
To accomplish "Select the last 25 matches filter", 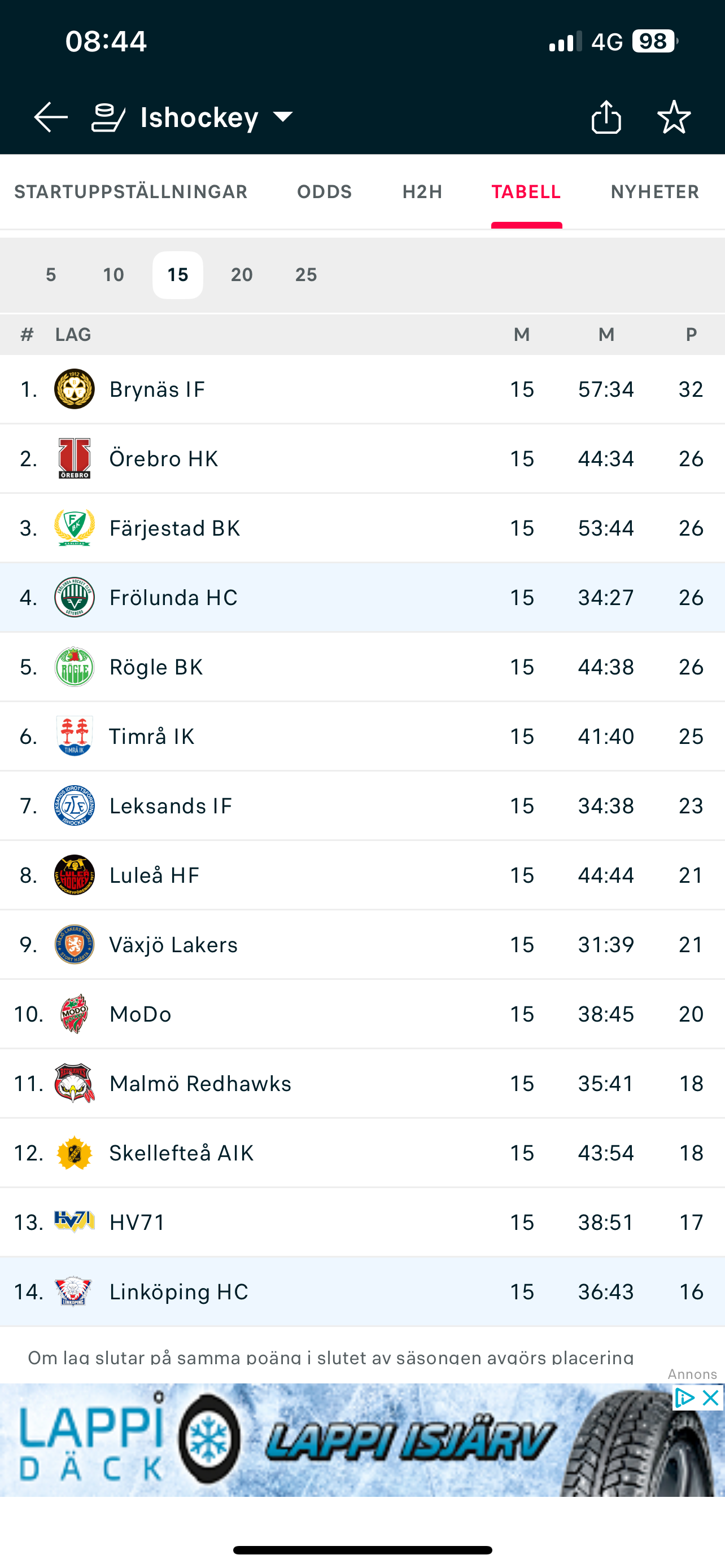I will (305, 274).
